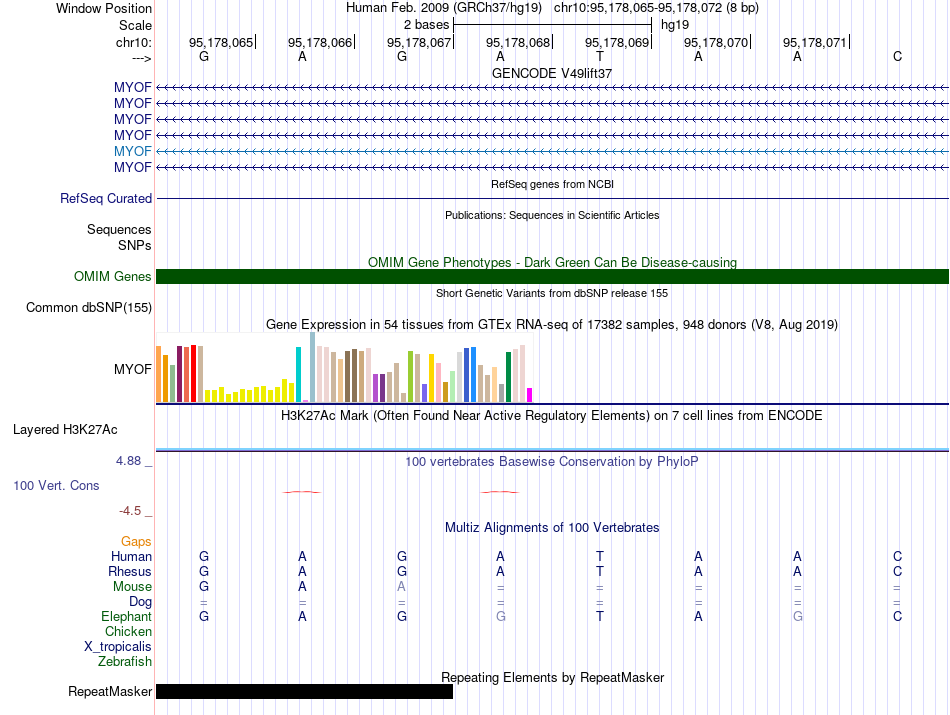The image size is (950, 715).
Task: Open the OMIM Genes track label
Action: [112, 276]
